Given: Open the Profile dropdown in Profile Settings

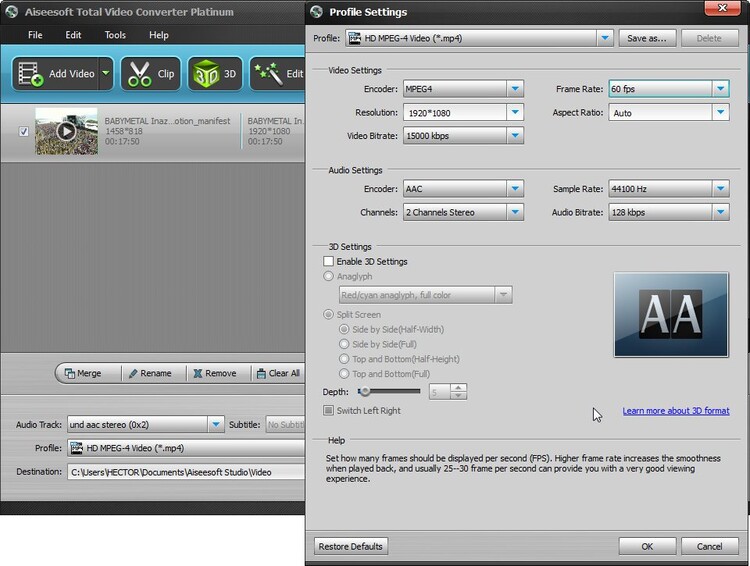Looking at the screenshot, I should [x=605, y=38].
